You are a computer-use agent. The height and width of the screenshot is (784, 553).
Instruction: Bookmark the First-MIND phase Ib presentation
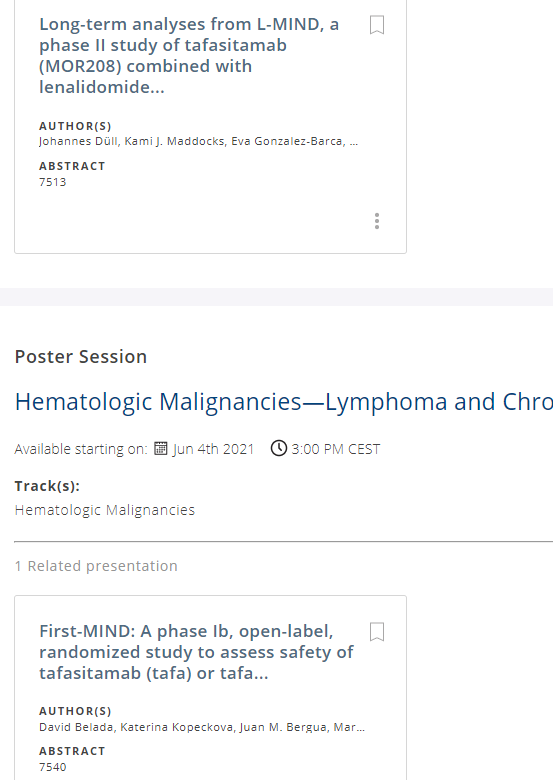(x=377, y=632)
